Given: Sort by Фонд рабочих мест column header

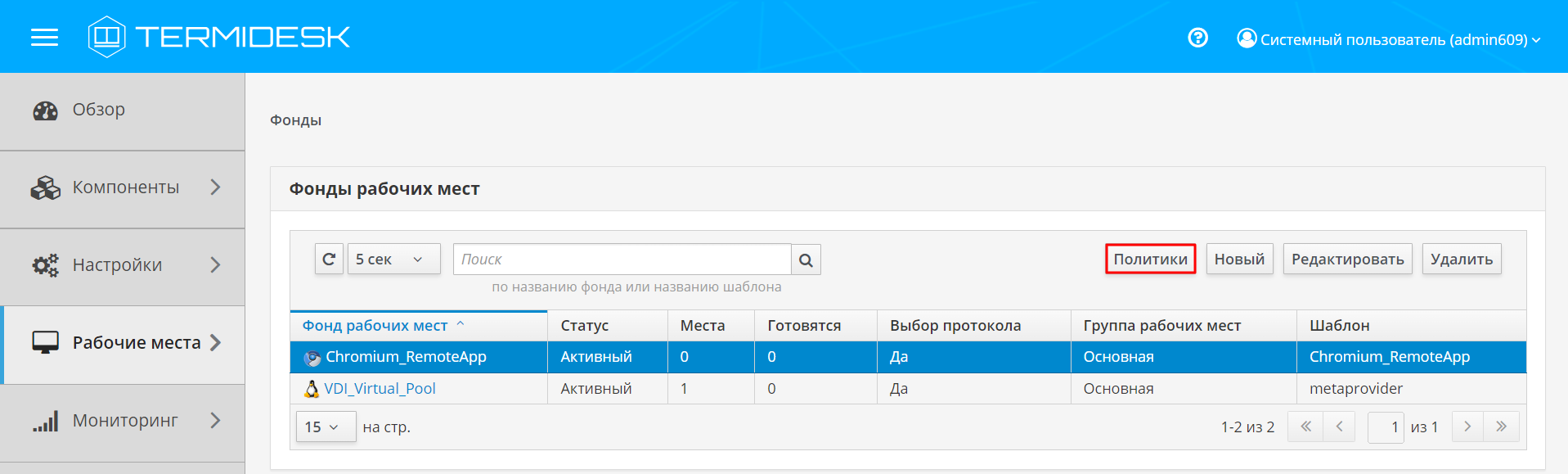Looking at the screenshot, I should tap(375, 326).
